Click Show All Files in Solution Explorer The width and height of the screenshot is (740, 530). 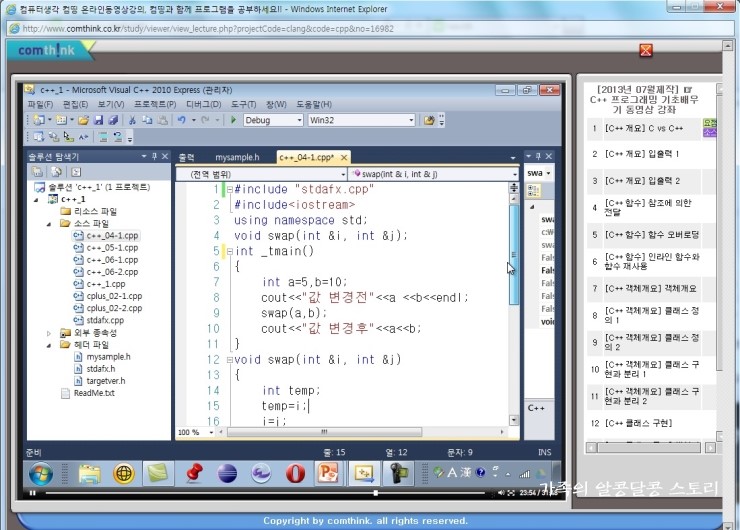point(56,172)
